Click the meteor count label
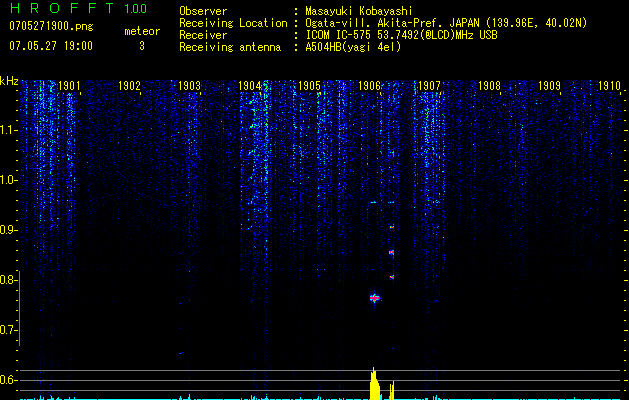The image size is (629, 400). click(x=142, y=31)
